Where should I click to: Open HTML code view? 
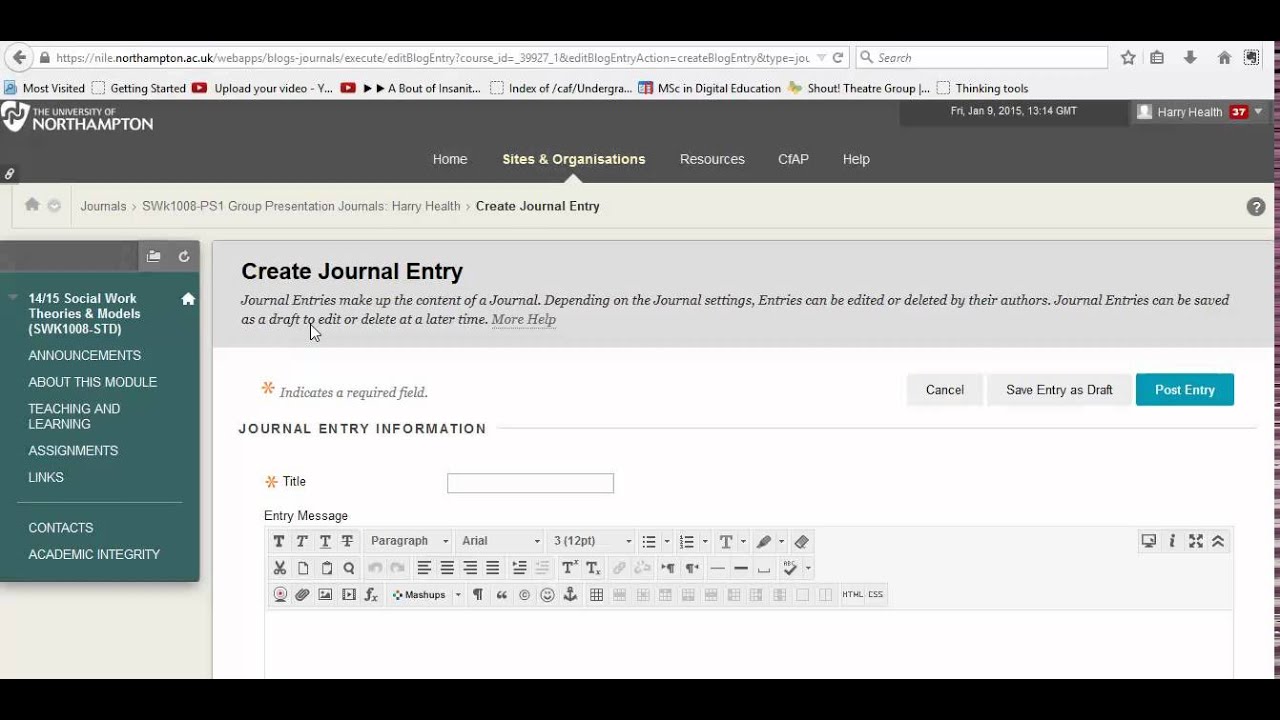point(852,594)
